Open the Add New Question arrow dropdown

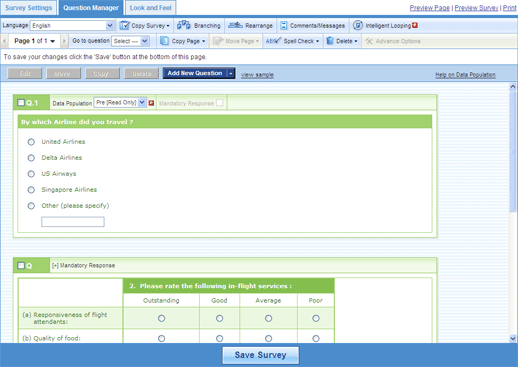coord(231,73)
